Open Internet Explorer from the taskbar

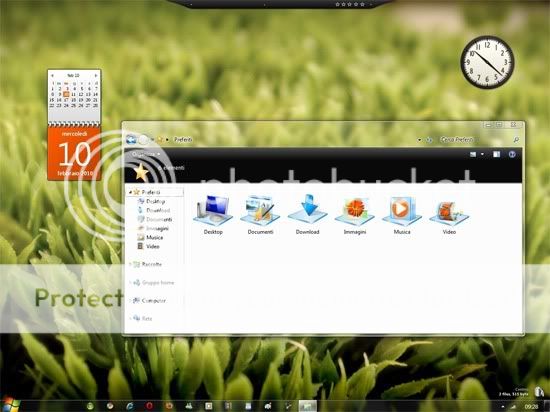pyautogui.click(x=130, y=406)
